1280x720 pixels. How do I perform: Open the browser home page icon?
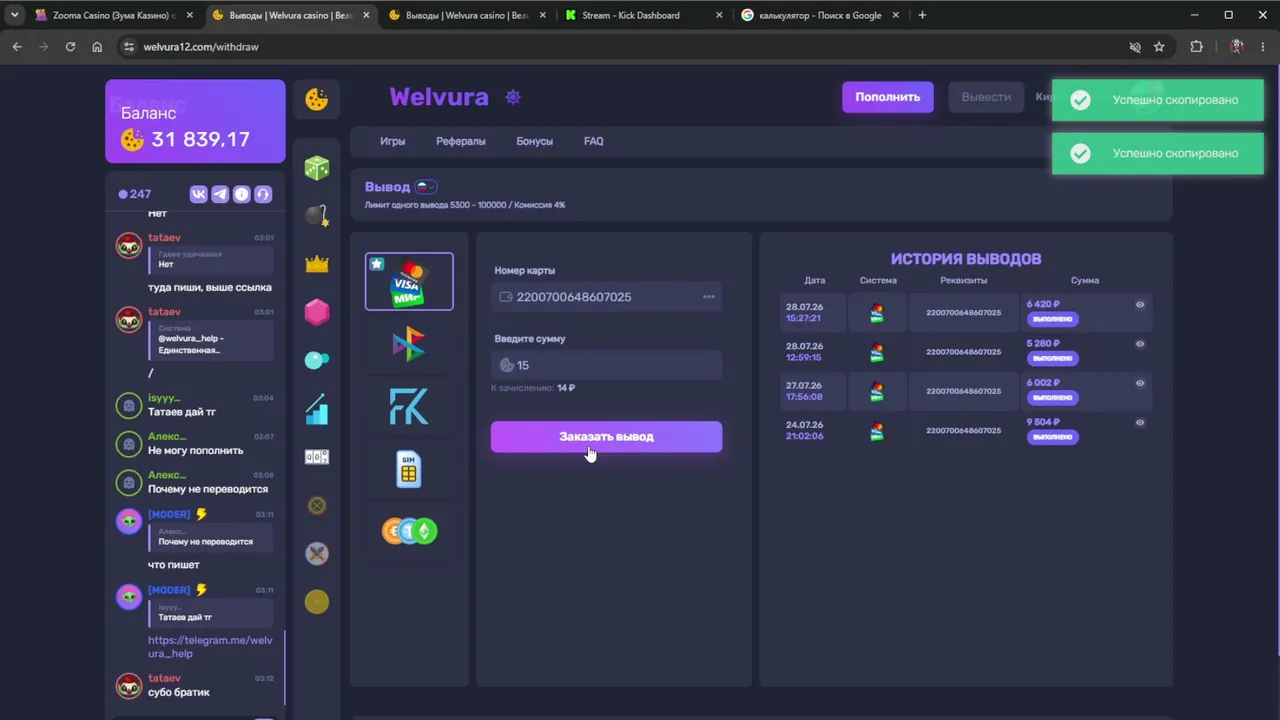coord(97,47)
